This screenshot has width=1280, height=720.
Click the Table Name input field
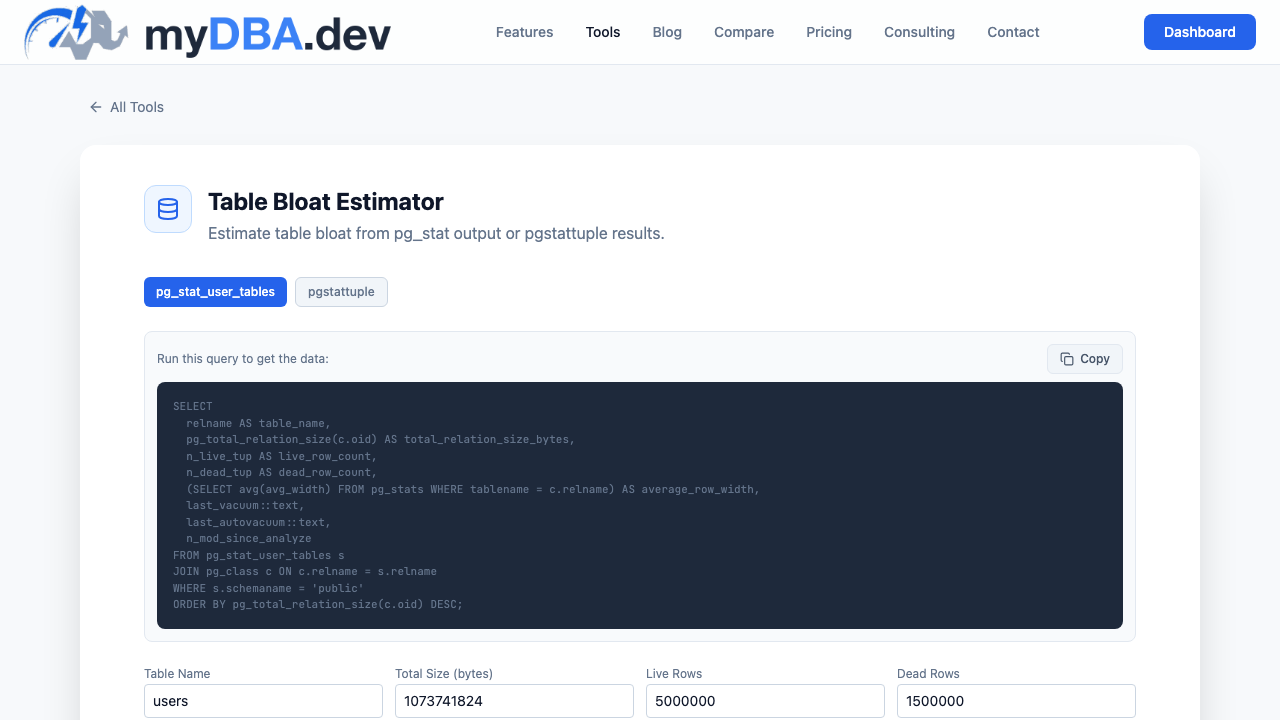pos(263,701)
